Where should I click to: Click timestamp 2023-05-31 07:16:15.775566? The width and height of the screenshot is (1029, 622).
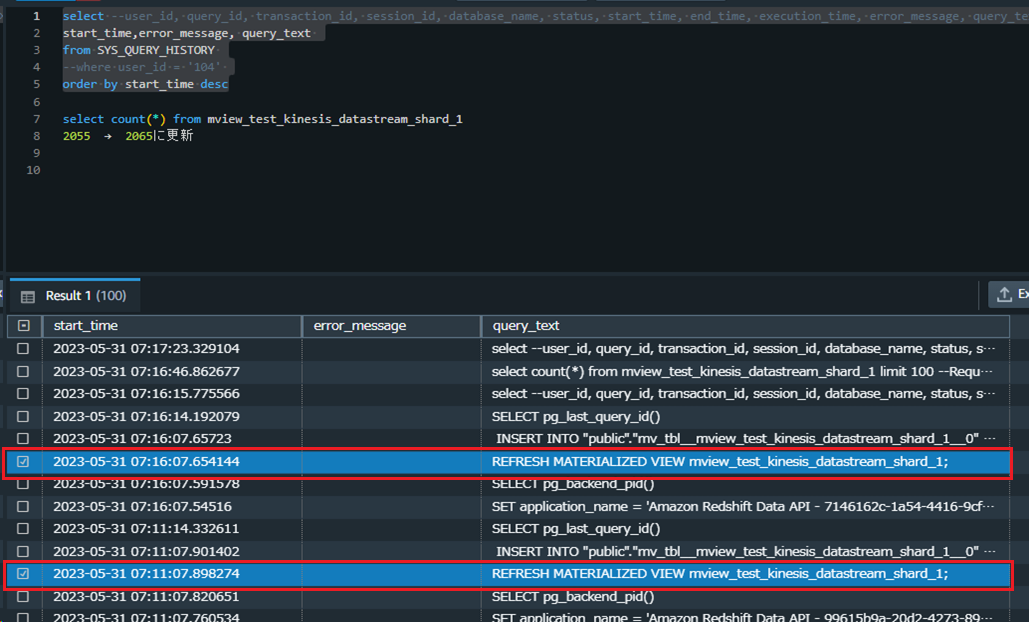[x=146, y=394]
